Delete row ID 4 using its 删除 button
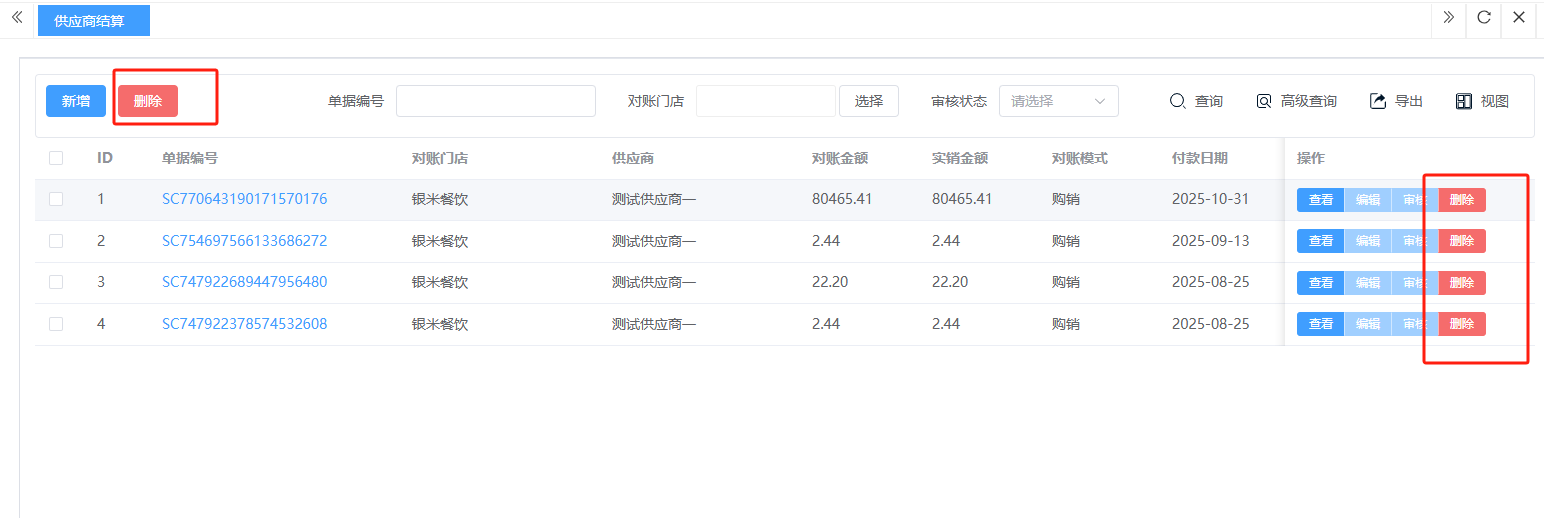1544x518 pixels. point(1461,324)
